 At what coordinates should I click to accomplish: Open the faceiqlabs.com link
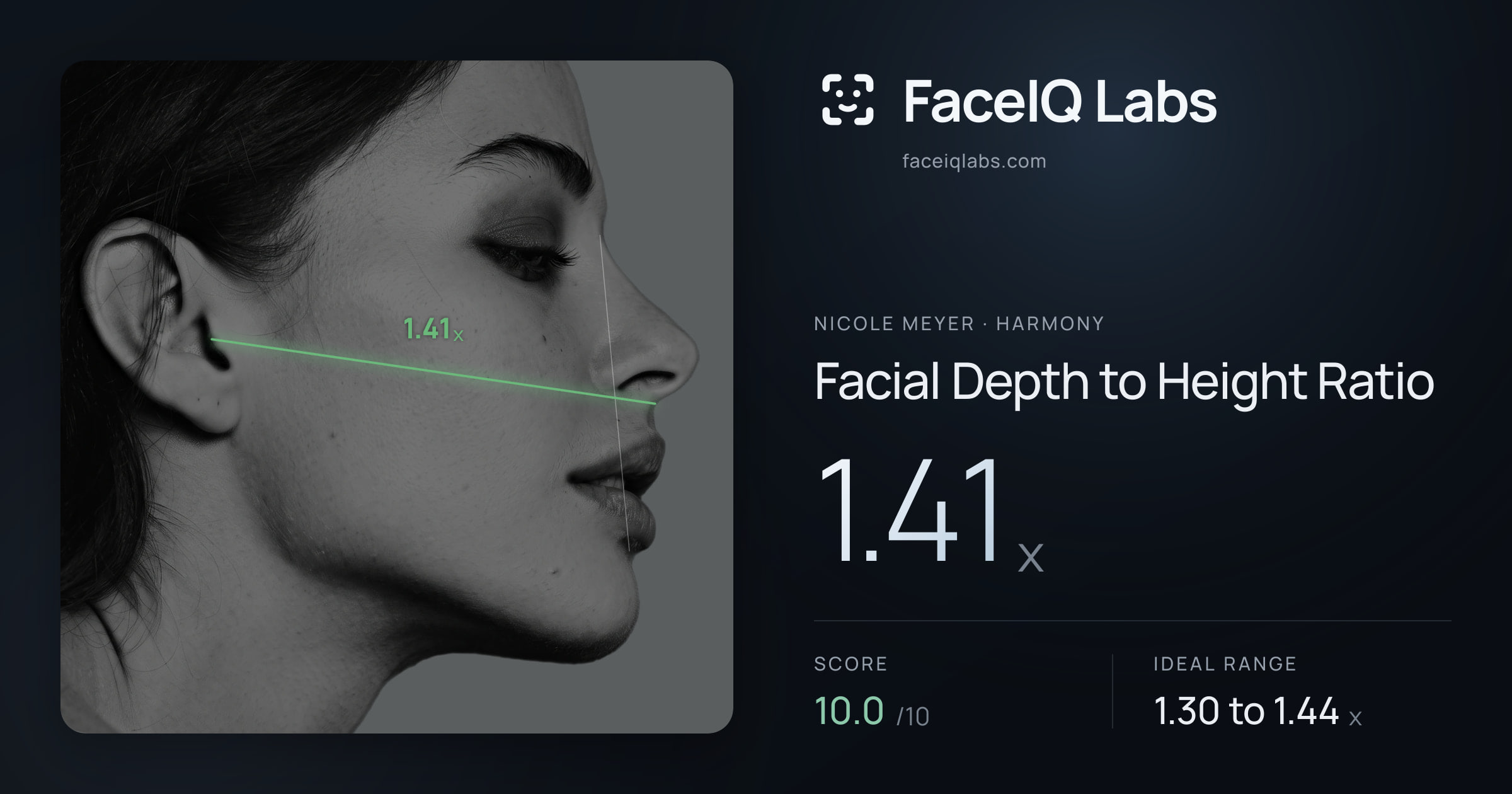974,161
